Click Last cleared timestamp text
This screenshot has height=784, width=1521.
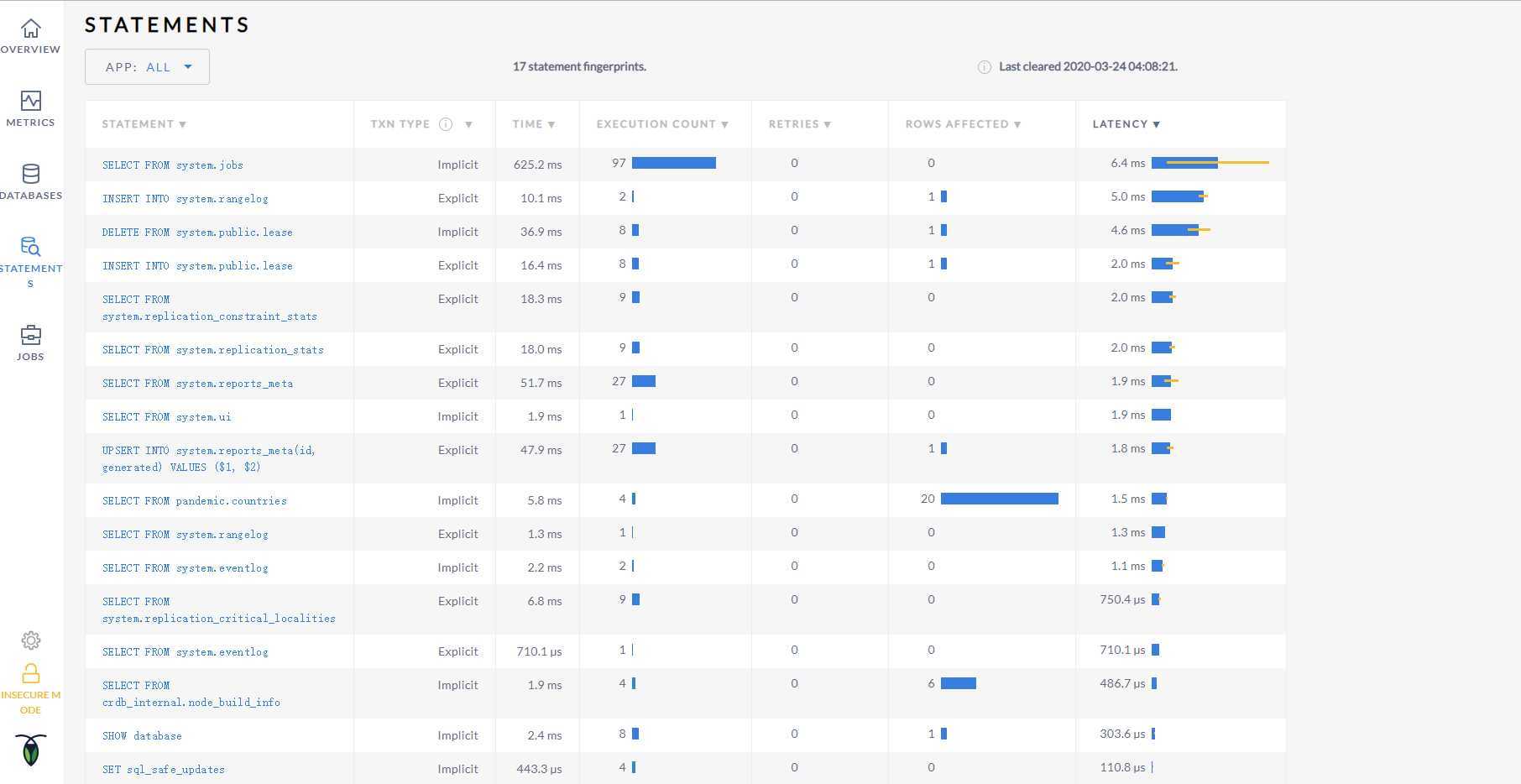click(x=1088, y=66)
